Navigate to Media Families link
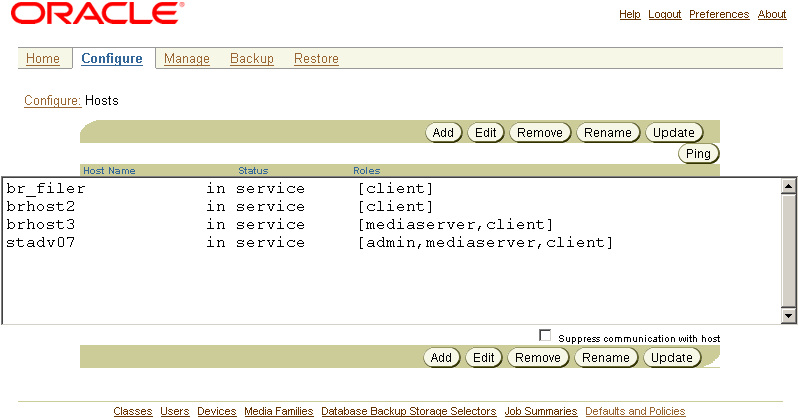The height and width of the screenshot is (418, 799). tap(279, 411)
